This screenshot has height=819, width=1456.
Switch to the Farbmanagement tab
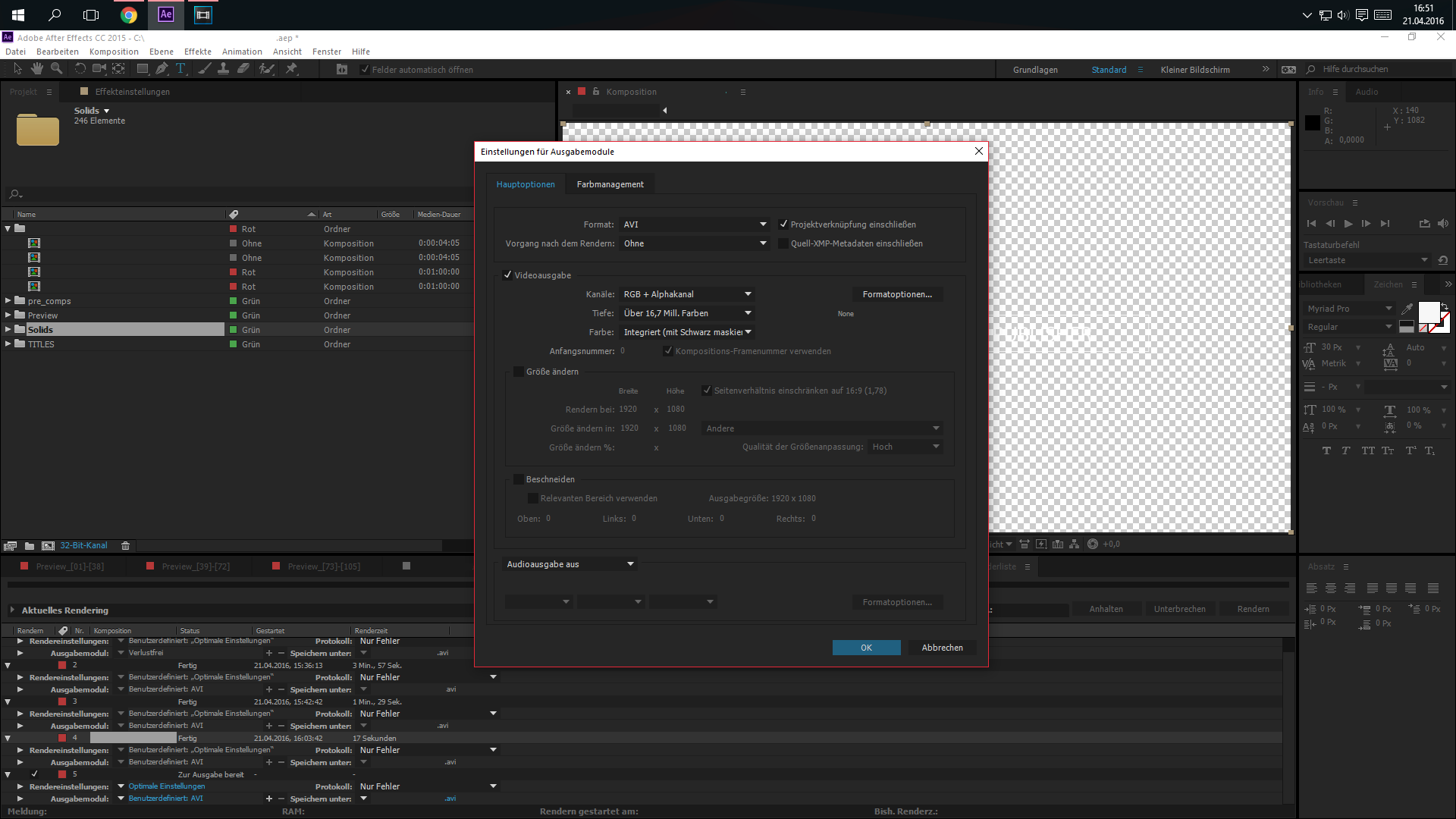(610, 184)
